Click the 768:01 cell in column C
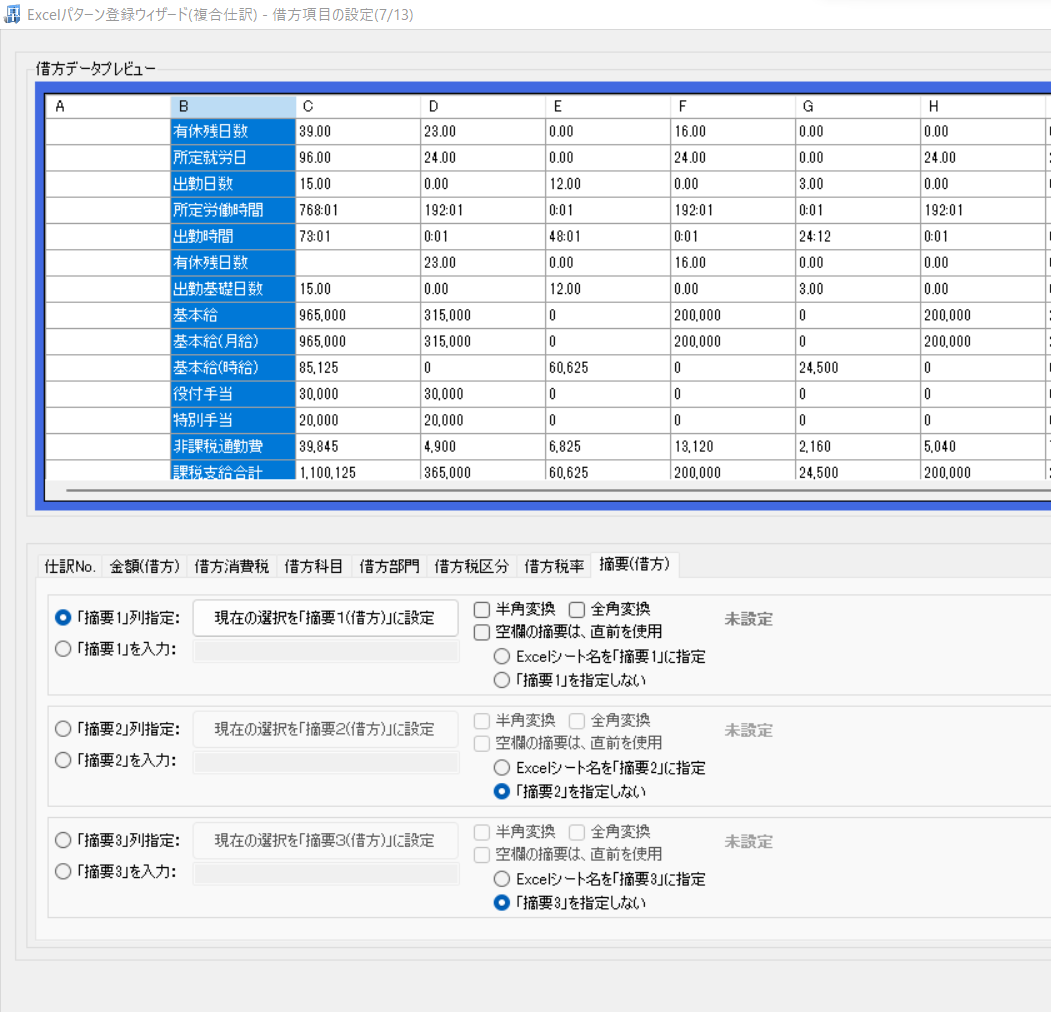The width and height of the screenshot is (1051, 1012). pyautogui.click(x=358, y=210)
